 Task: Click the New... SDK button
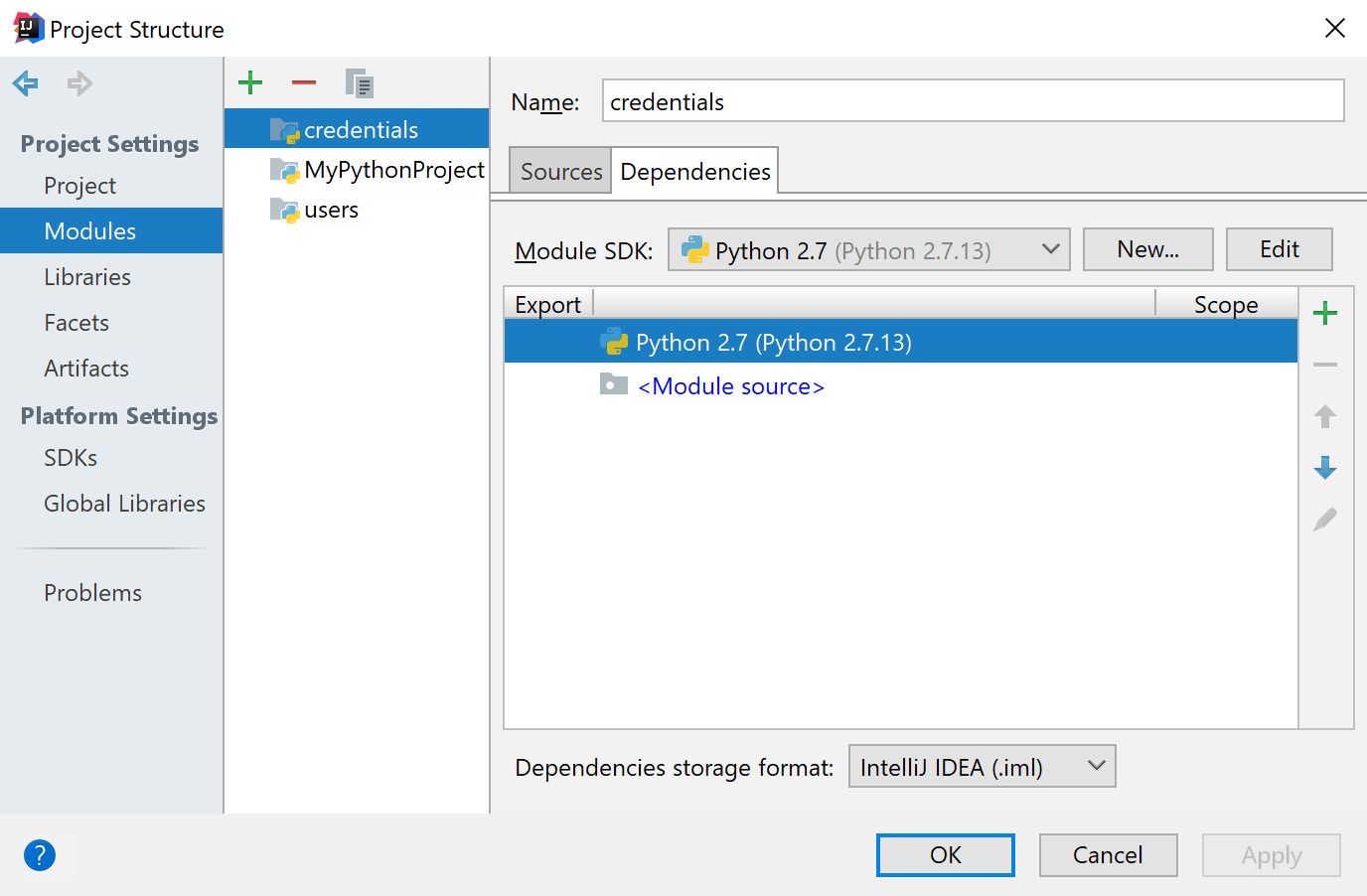coord(1147,249)
